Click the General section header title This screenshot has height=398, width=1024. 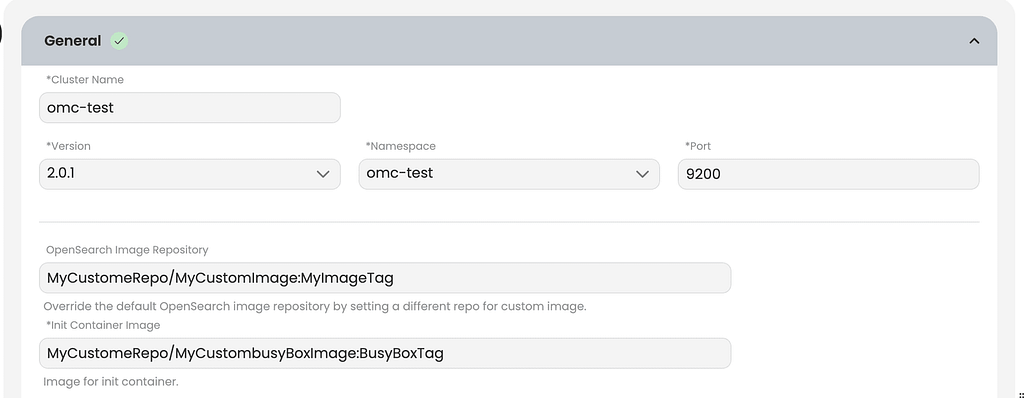(72, 41)
